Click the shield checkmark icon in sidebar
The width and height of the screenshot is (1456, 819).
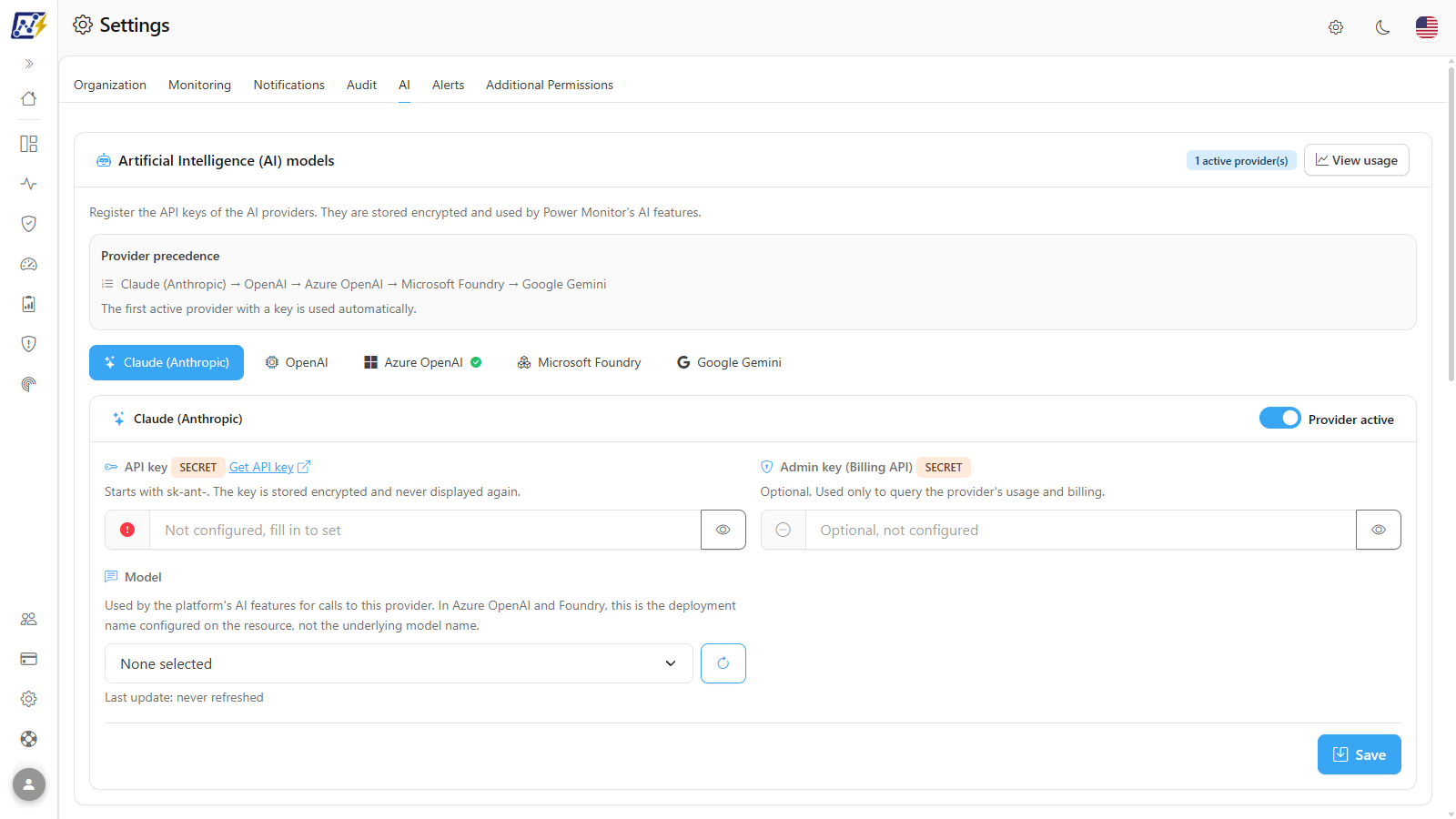pyautogui.click(x=29, y=224)
